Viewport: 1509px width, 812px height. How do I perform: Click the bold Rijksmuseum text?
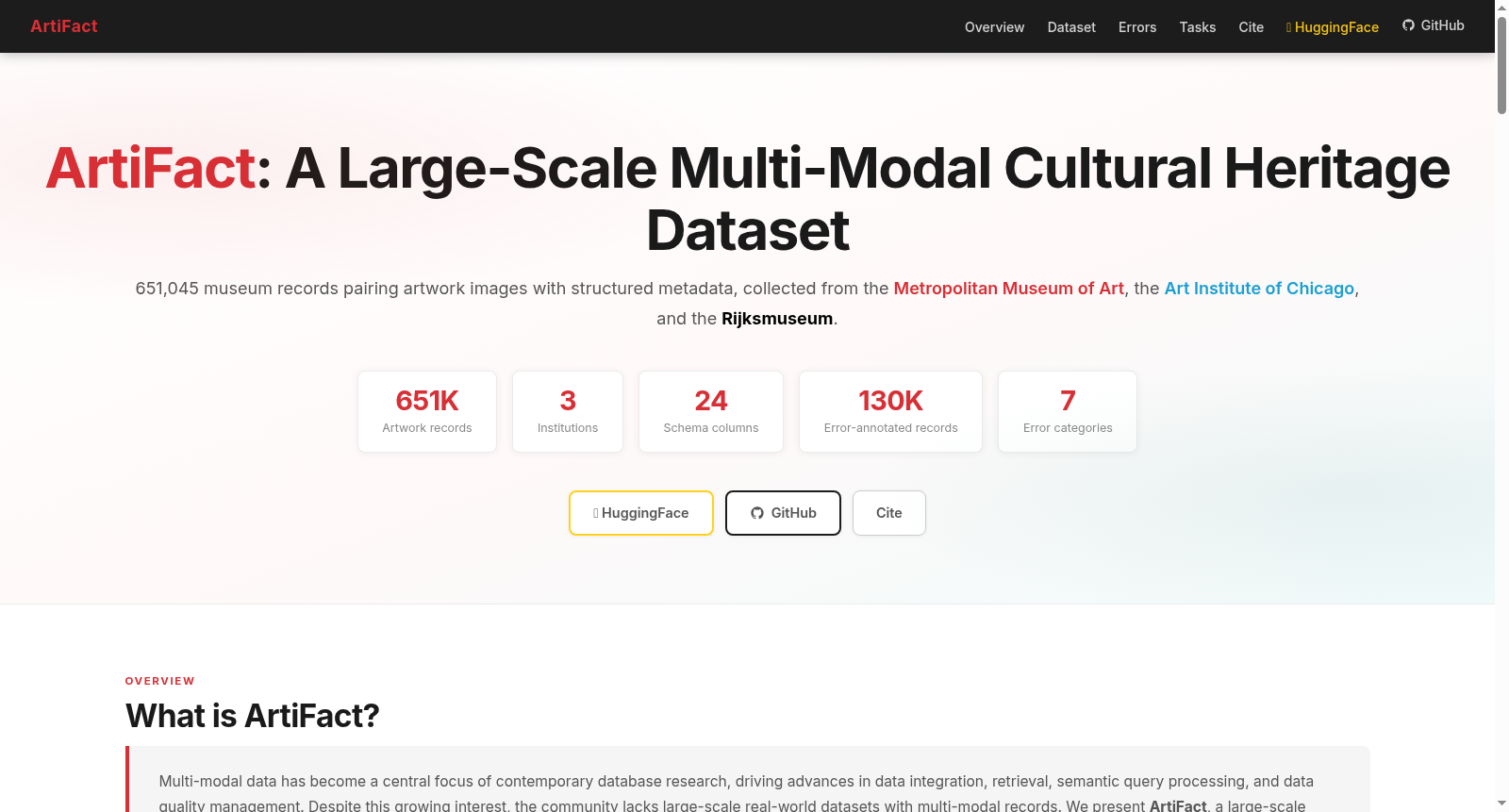(777, 319)
